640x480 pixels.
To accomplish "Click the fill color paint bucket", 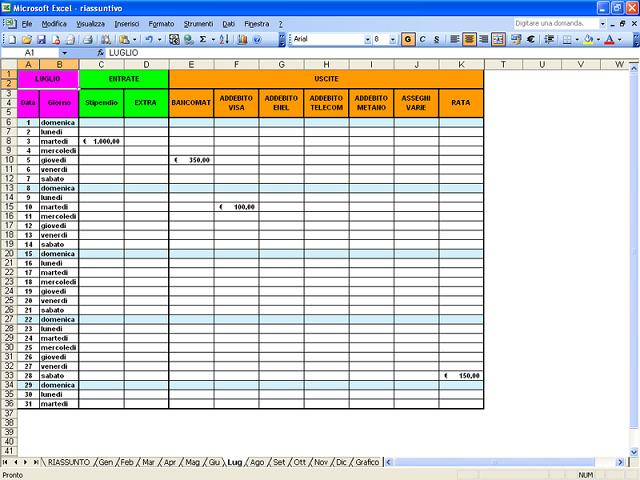I will (x=587, y=39).
